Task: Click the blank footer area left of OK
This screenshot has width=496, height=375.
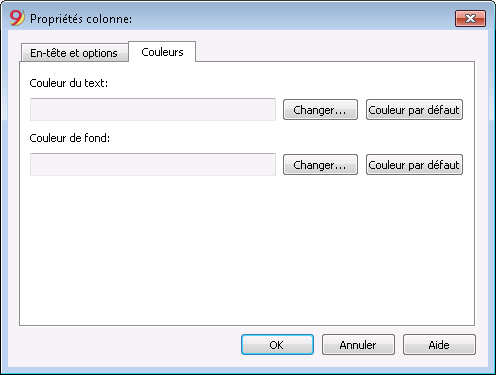Action: (x=125, y=345)
